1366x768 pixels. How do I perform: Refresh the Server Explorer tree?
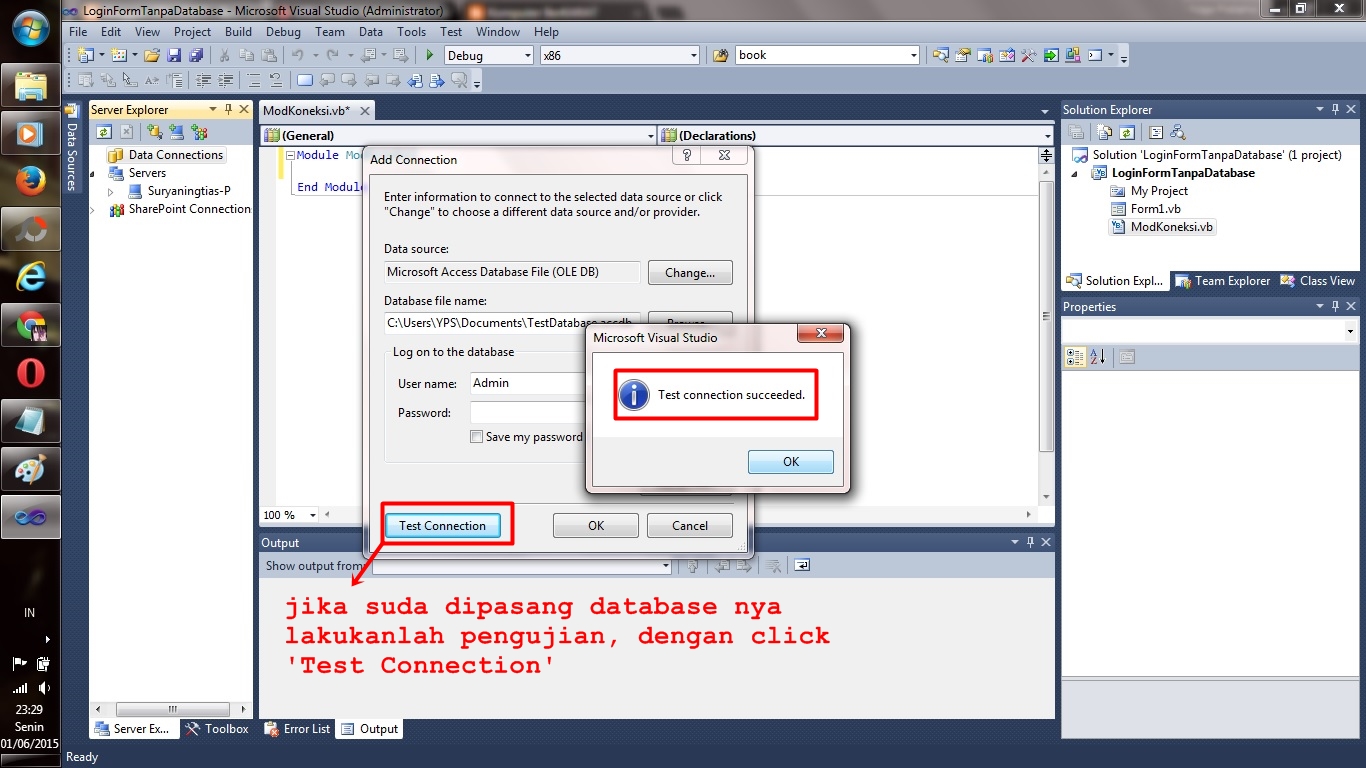(104, 132)
